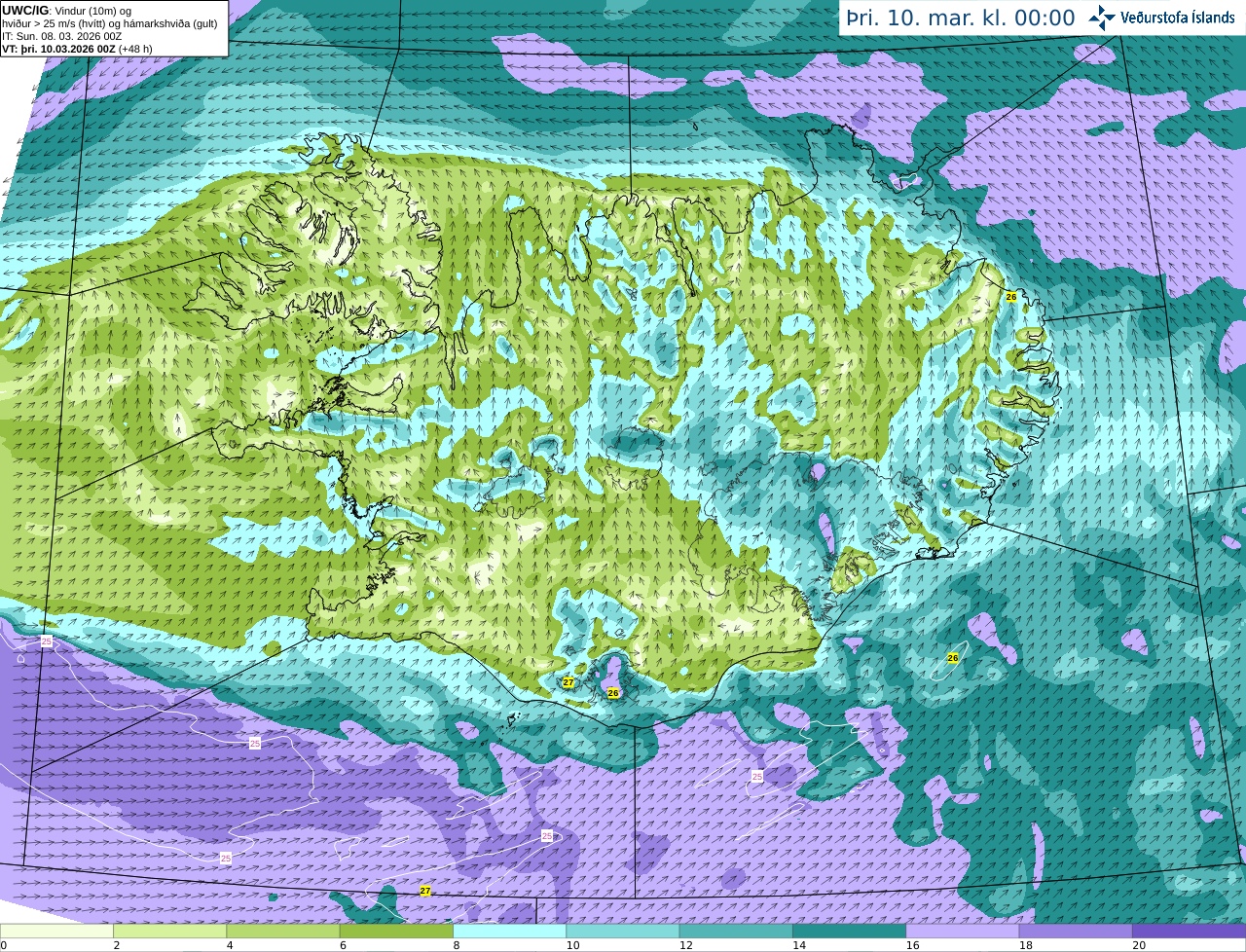Pick the 16–18 m/s light lavender legend swatch

(963, 931)
